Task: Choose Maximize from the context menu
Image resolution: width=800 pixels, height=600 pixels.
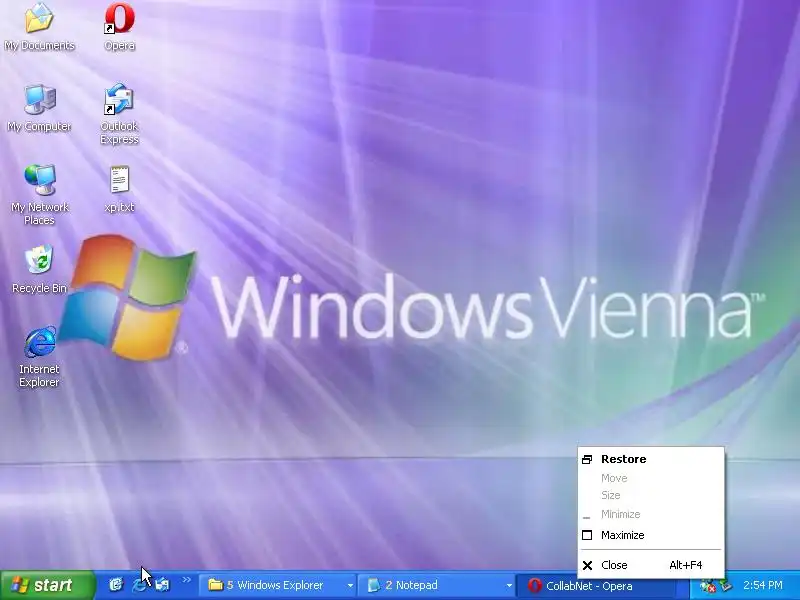Action: point(651,535)
